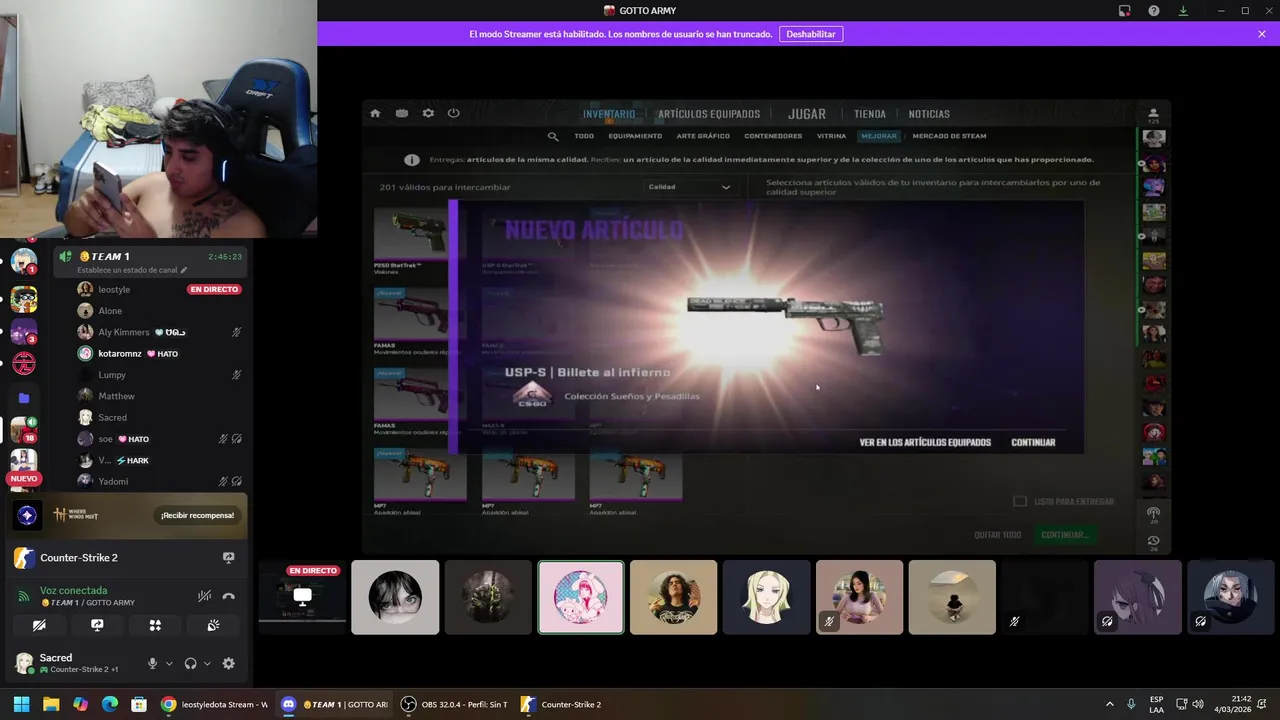Click the CS2 inventory crate icon in top bar
This screenshot has height=720, width=1280.
pyautogui.click(x=401, y=113)
